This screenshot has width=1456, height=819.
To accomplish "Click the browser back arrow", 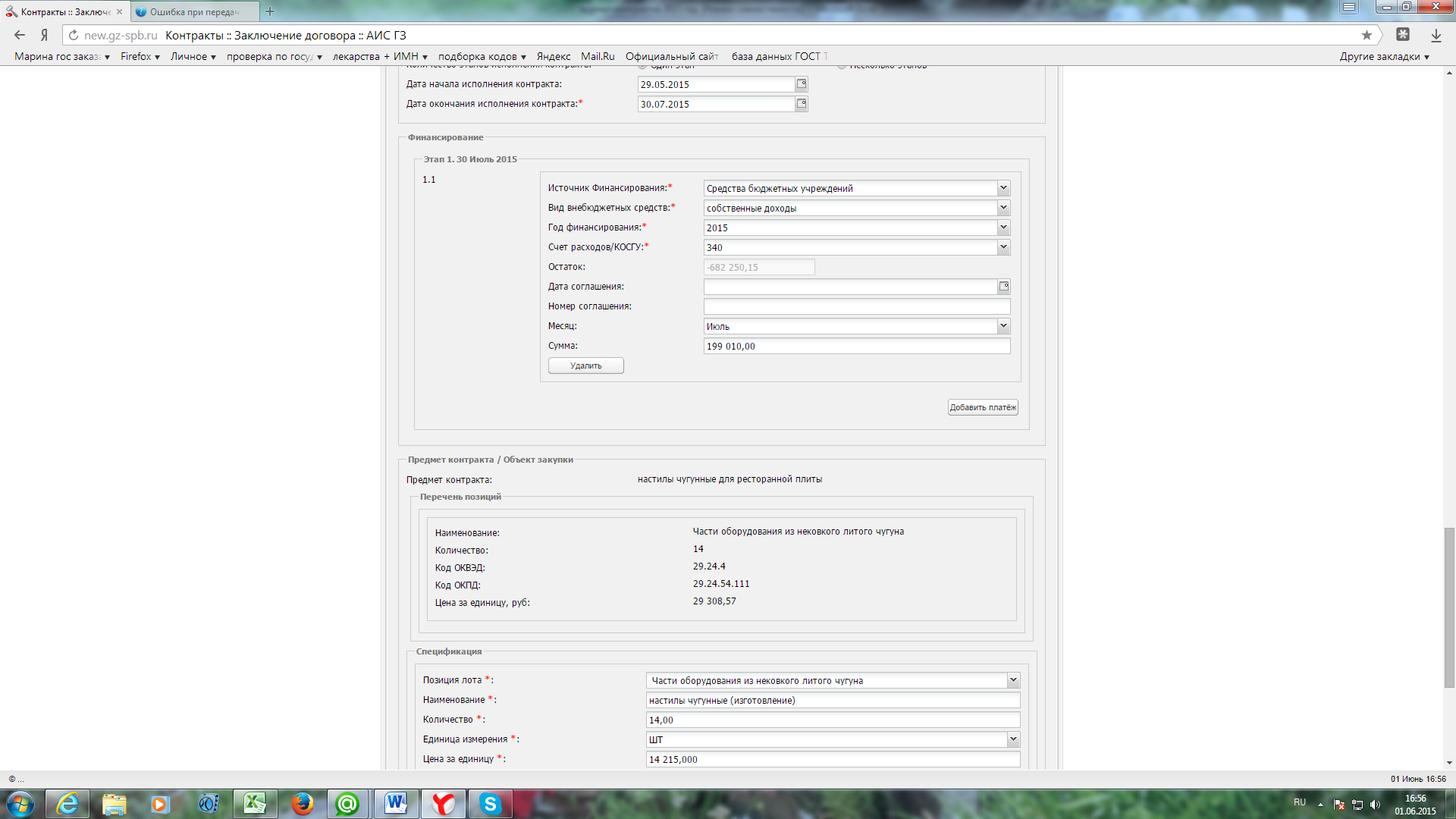I will tap(20, 35).
